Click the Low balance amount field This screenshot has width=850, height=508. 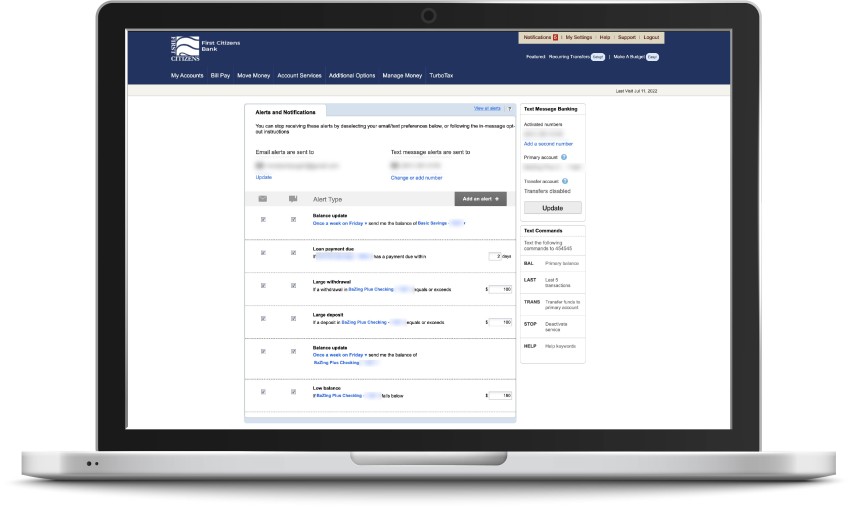[500, 396]
